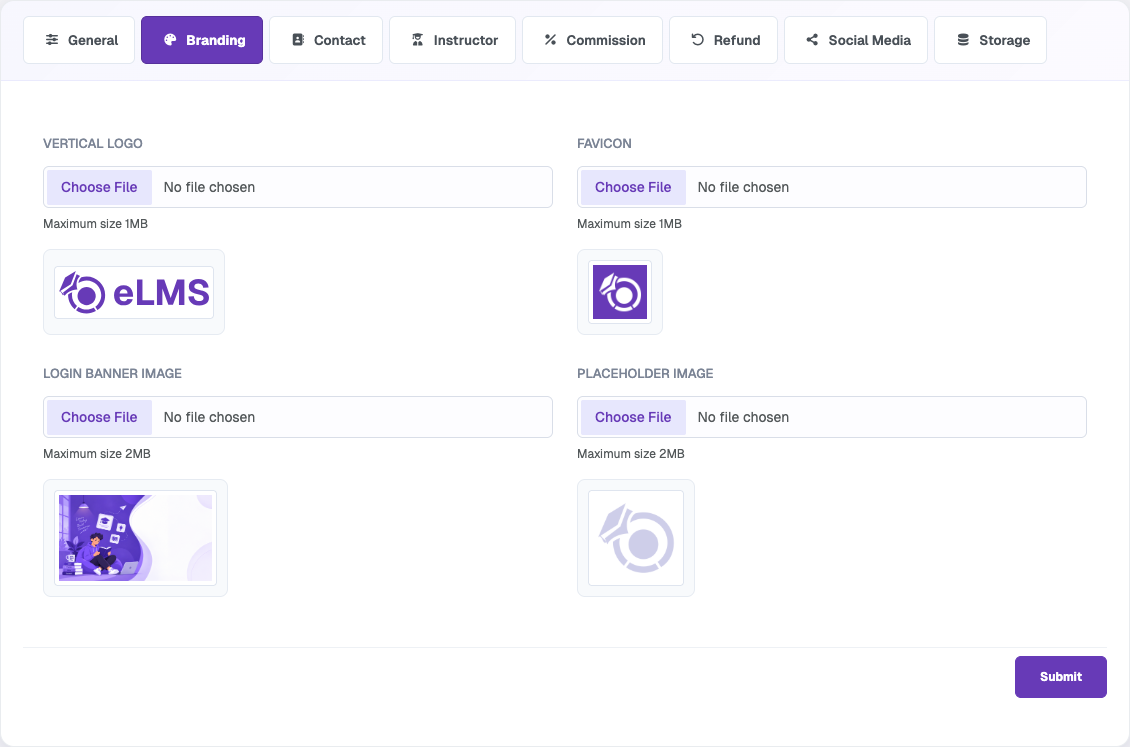Image resolution: width=1130 pixels, height=747 pixels.
Task: Select the Branding tab label
Action: pyautogui.click(x=215, y=40)
